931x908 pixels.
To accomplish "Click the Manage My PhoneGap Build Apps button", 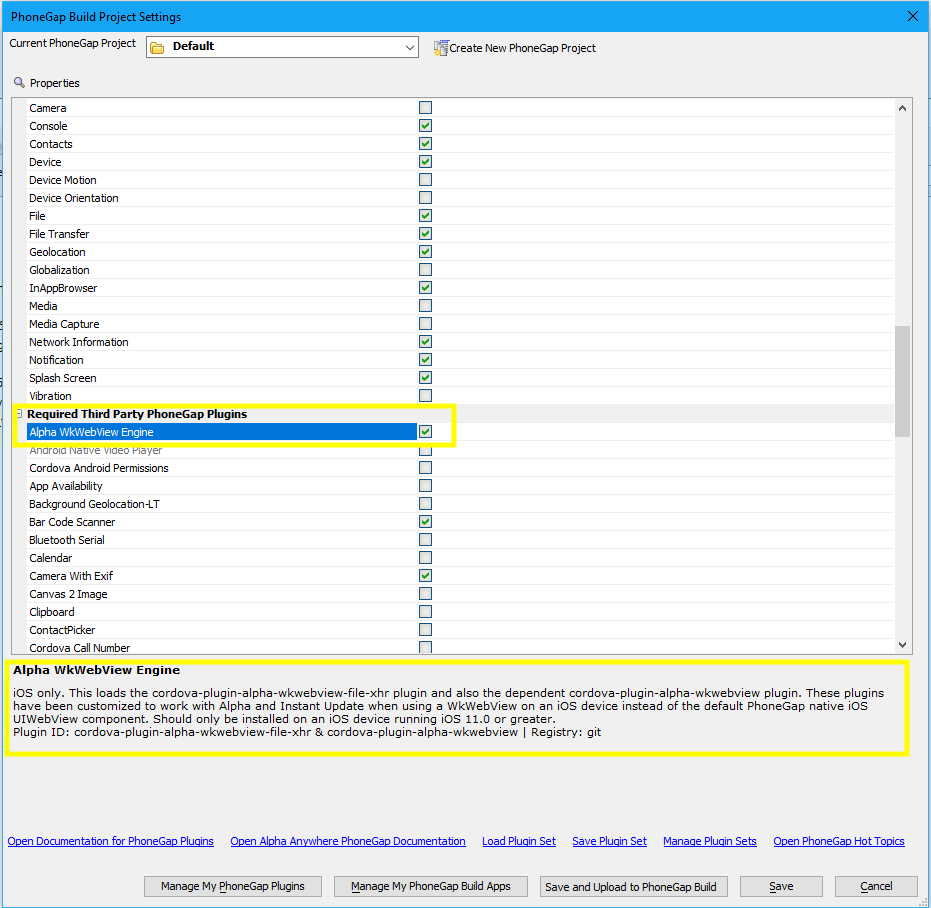I will [430, 886].
